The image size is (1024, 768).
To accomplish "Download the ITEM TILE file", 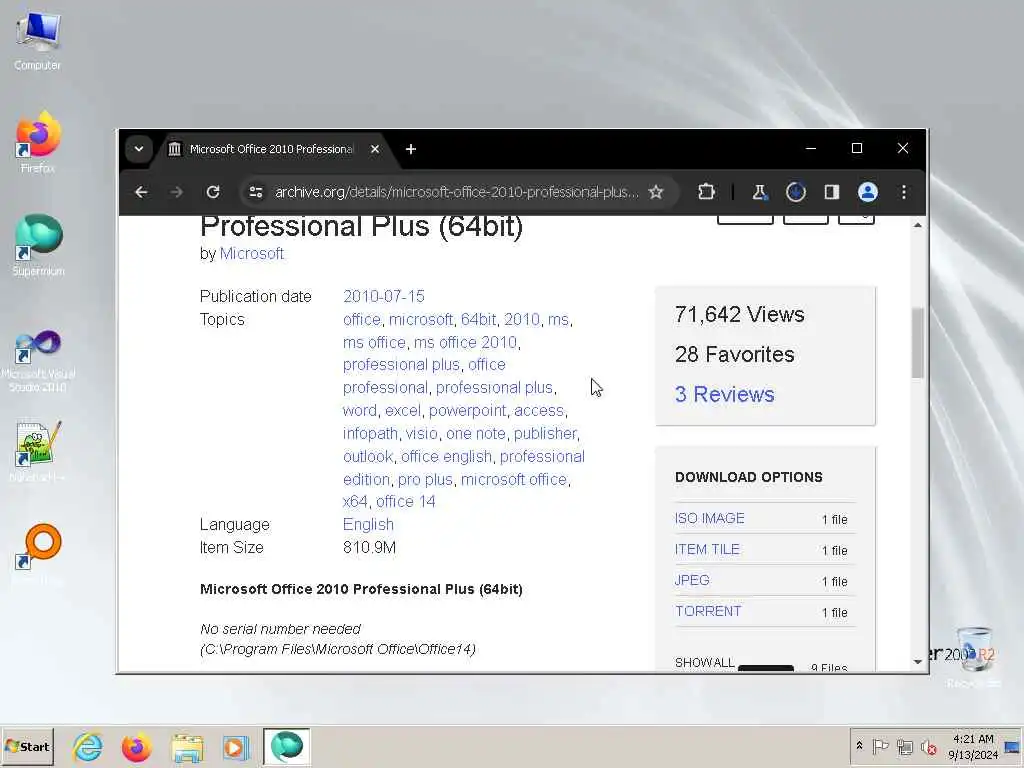I will [x=707, y=549].
